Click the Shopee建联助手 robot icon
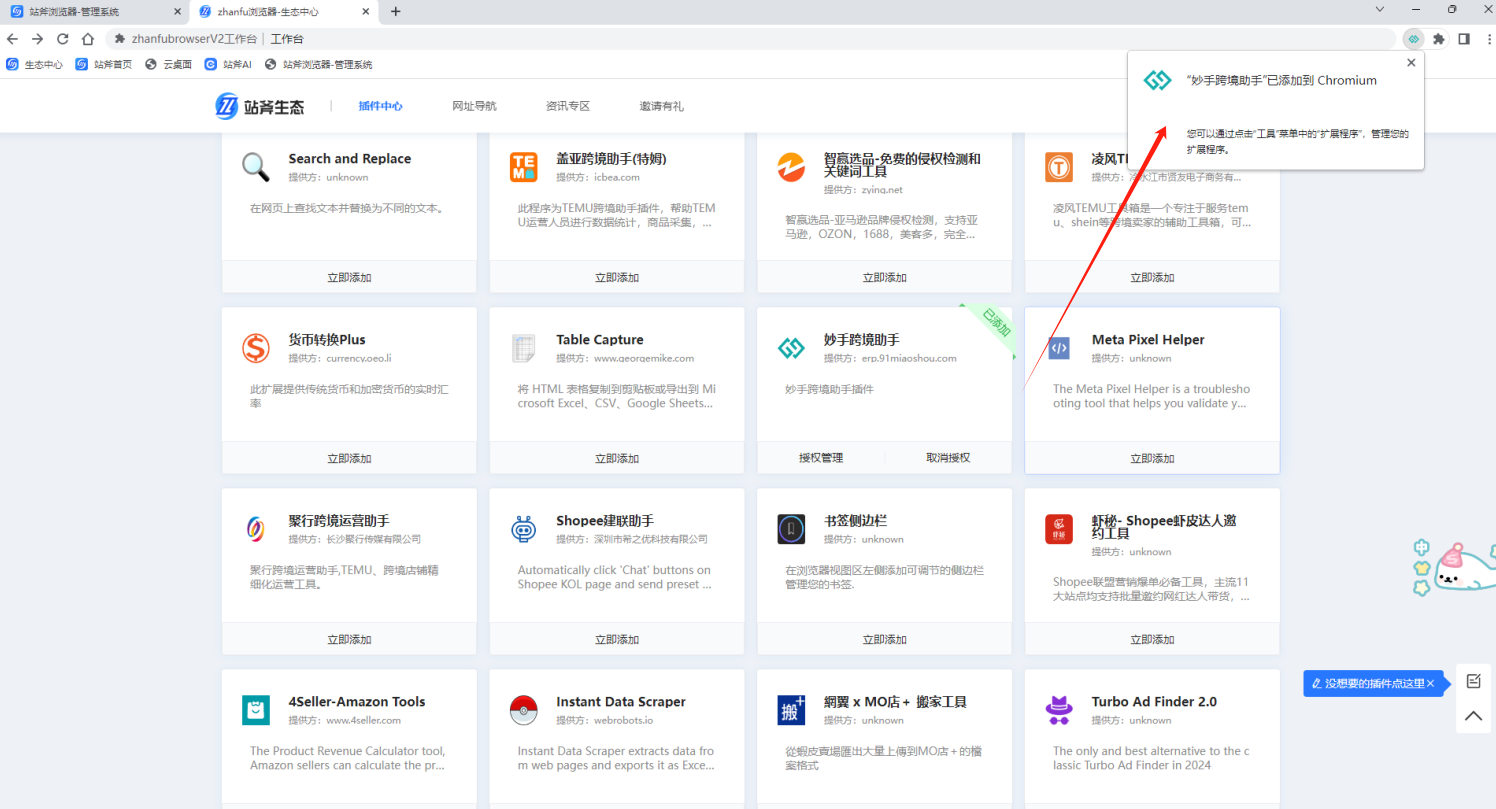 (524, 529)
